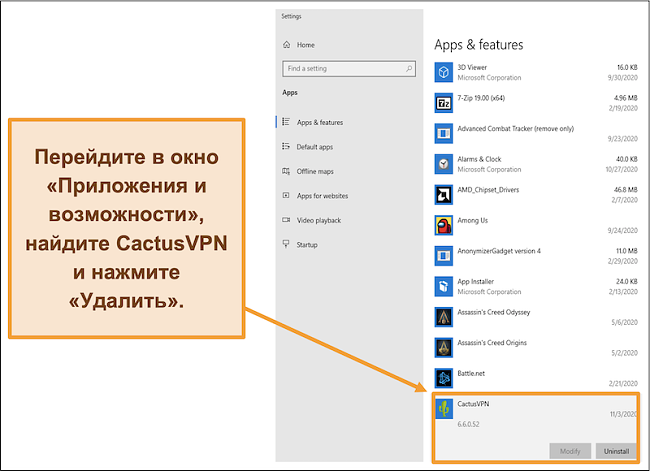The width and height of the screenshot is (650, 471).
Task: Focus the Find a setting search box
Action: click(x=349, y=68)
